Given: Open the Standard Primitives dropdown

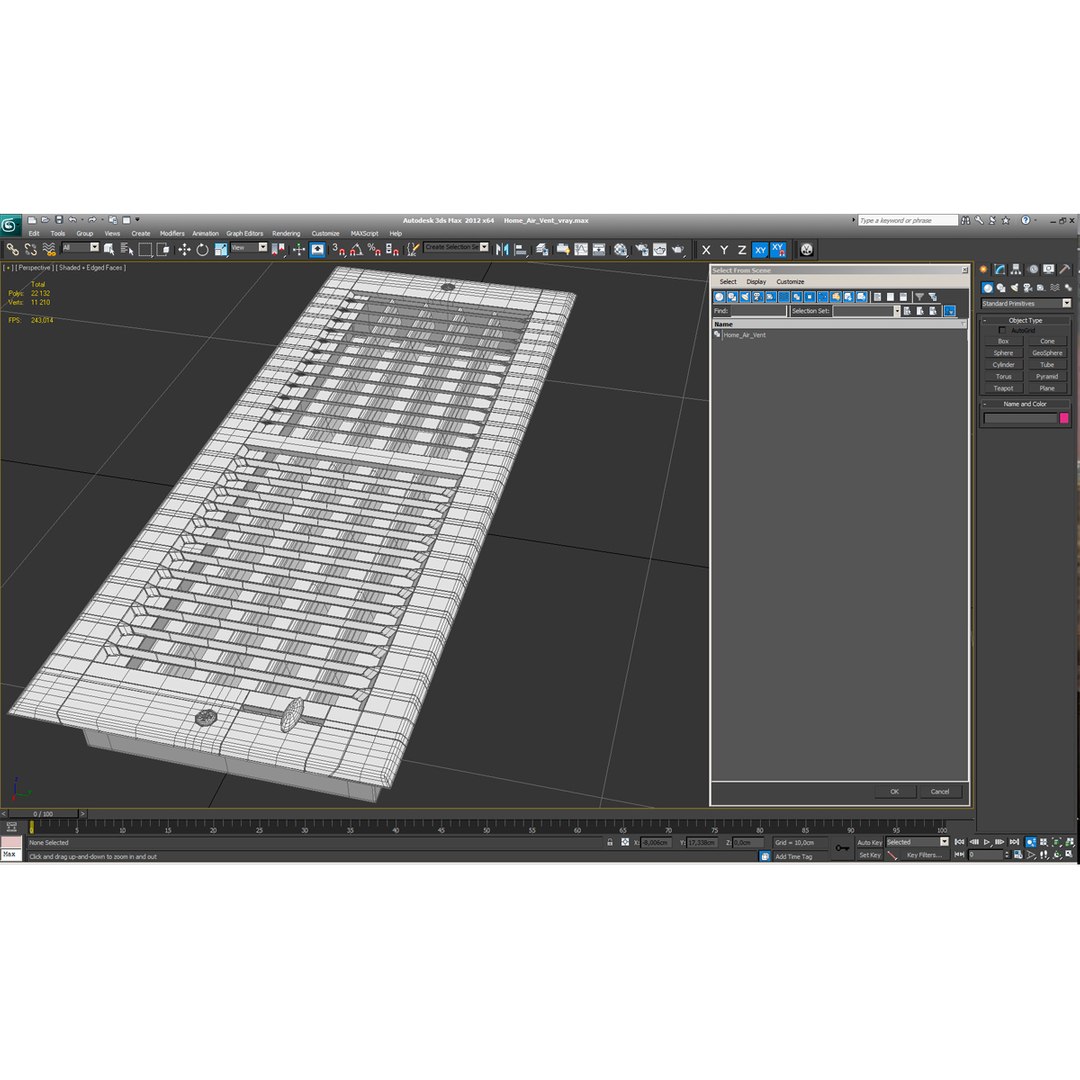Looking at the screenshot, I should tap(1026, 304).
